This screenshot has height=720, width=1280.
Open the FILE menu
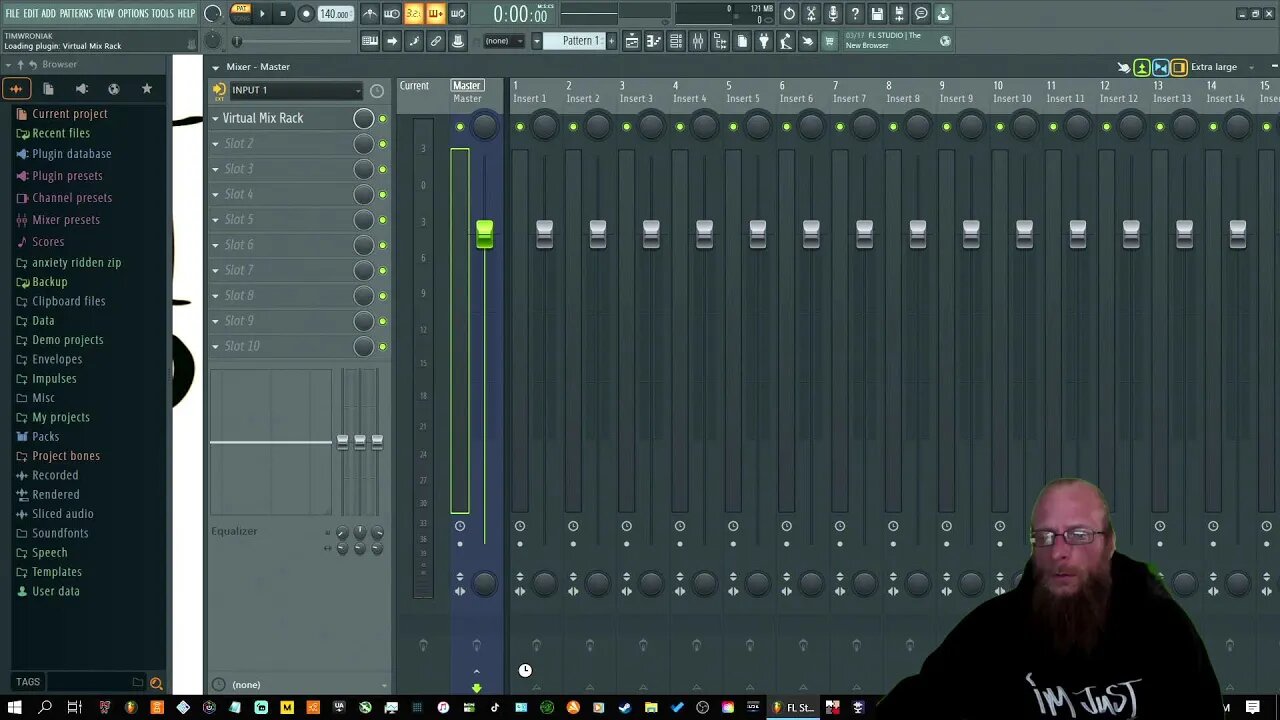[12, 13]
